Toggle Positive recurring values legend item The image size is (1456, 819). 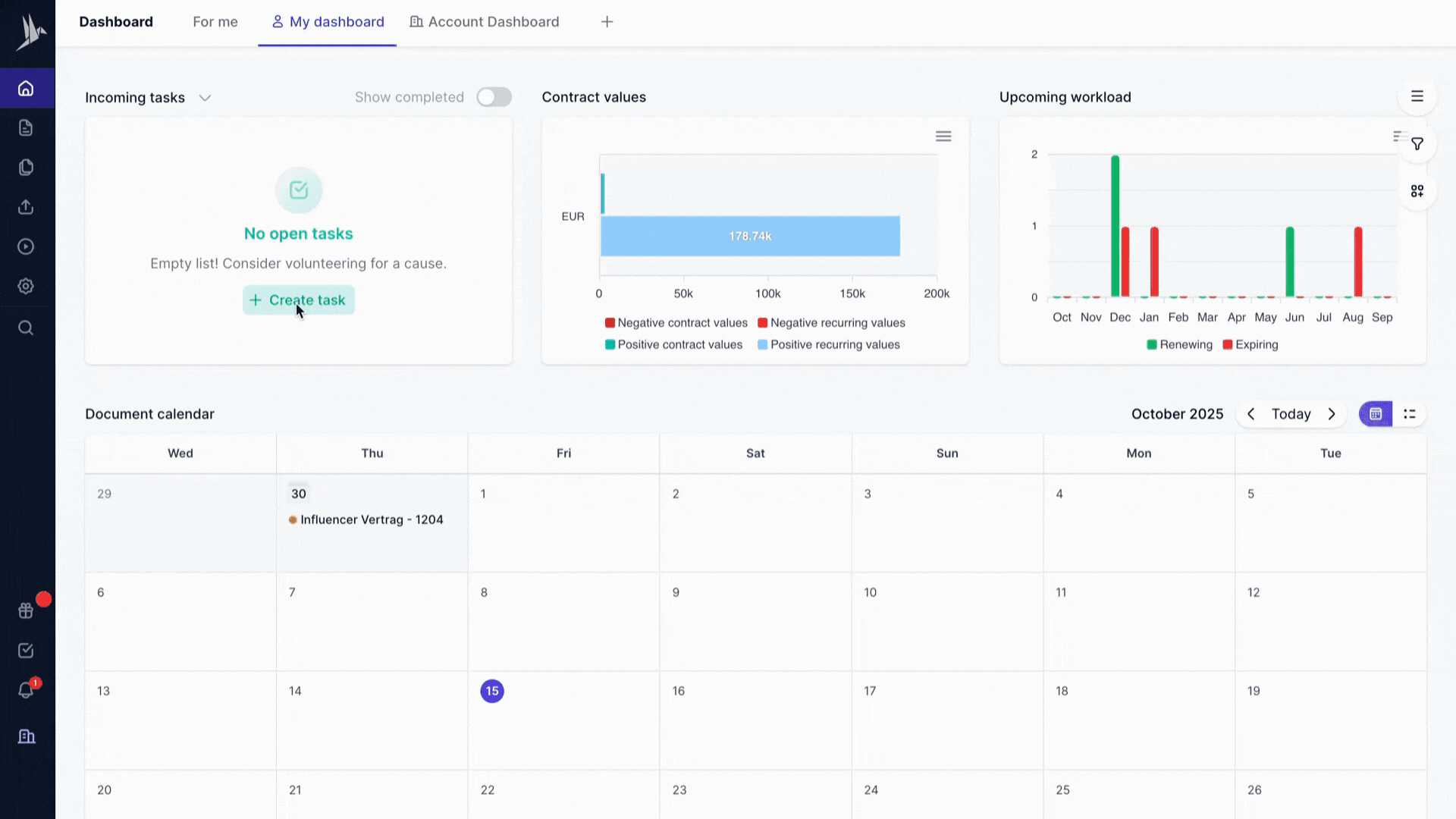(829, 344)
